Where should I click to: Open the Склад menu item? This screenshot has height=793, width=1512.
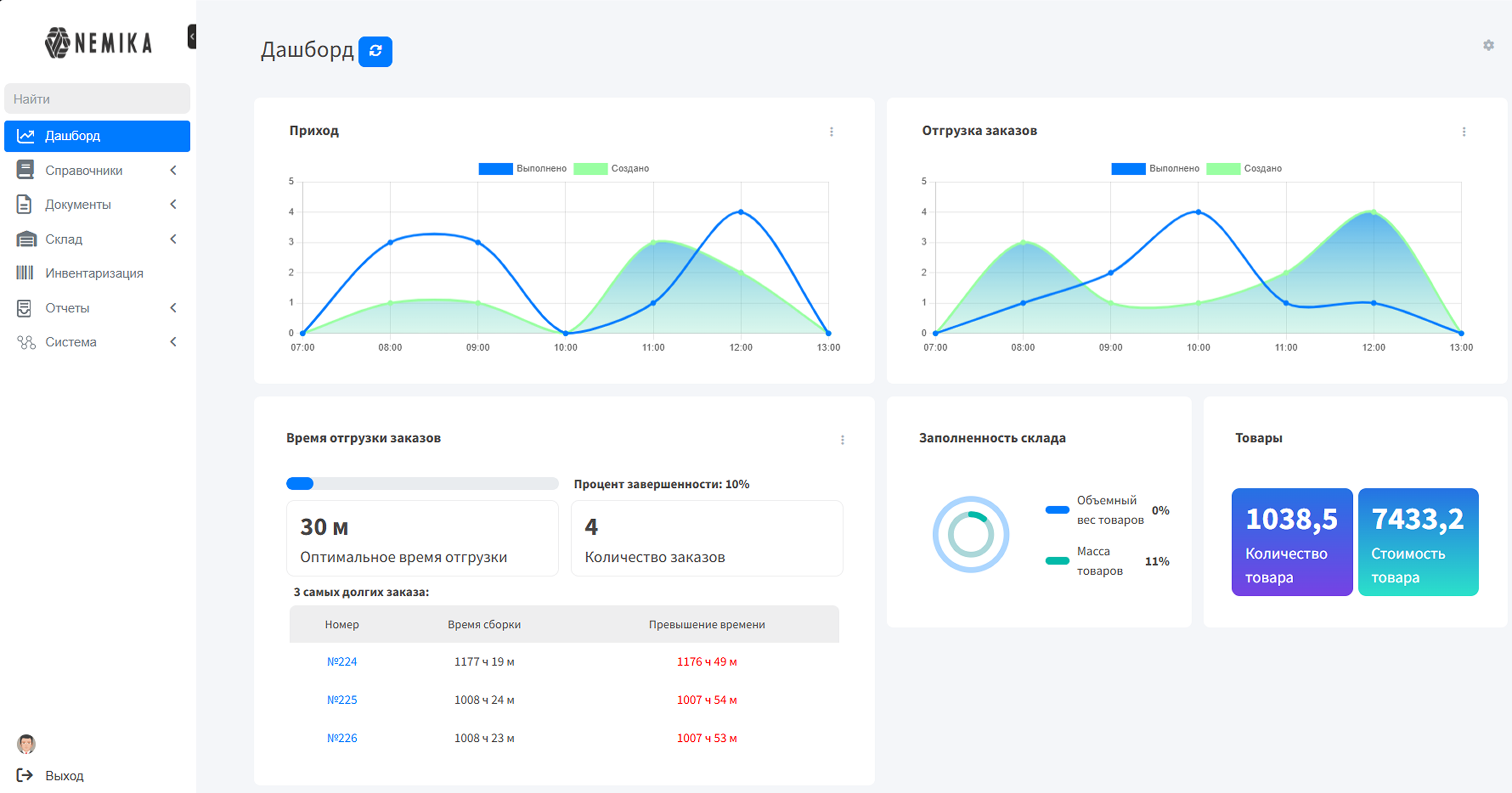[65, 239]
